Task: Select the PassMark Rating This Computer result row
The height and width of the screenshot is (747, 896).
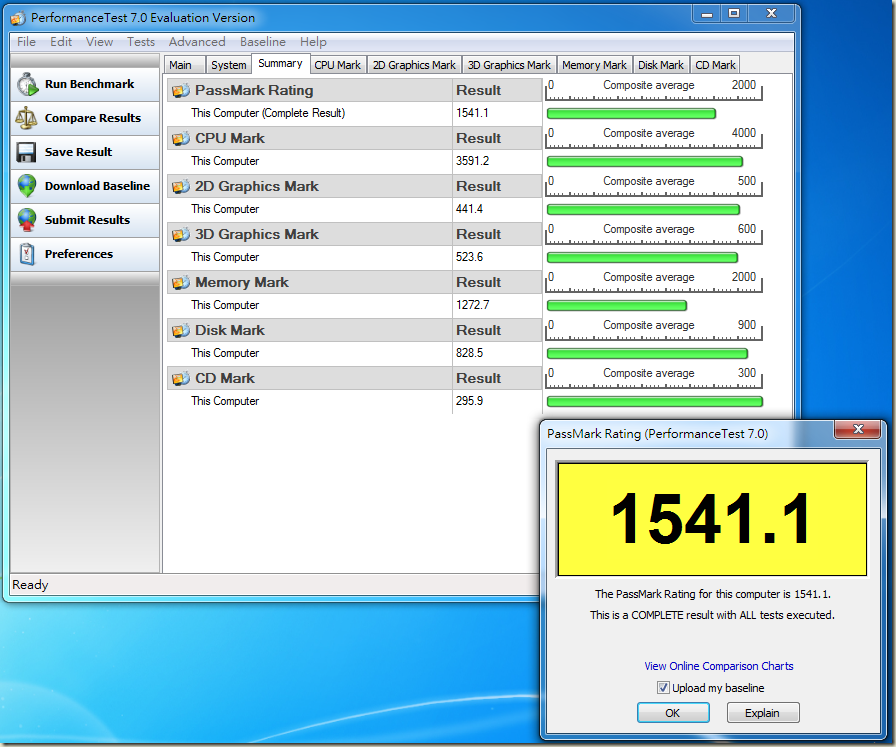Action: [x=268, y=113]
